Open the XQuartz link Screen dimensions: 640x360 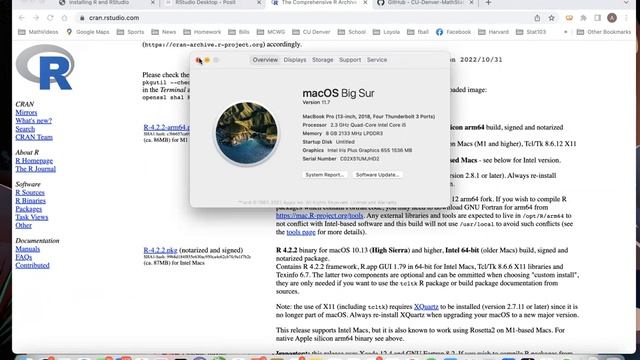(426, 307)
